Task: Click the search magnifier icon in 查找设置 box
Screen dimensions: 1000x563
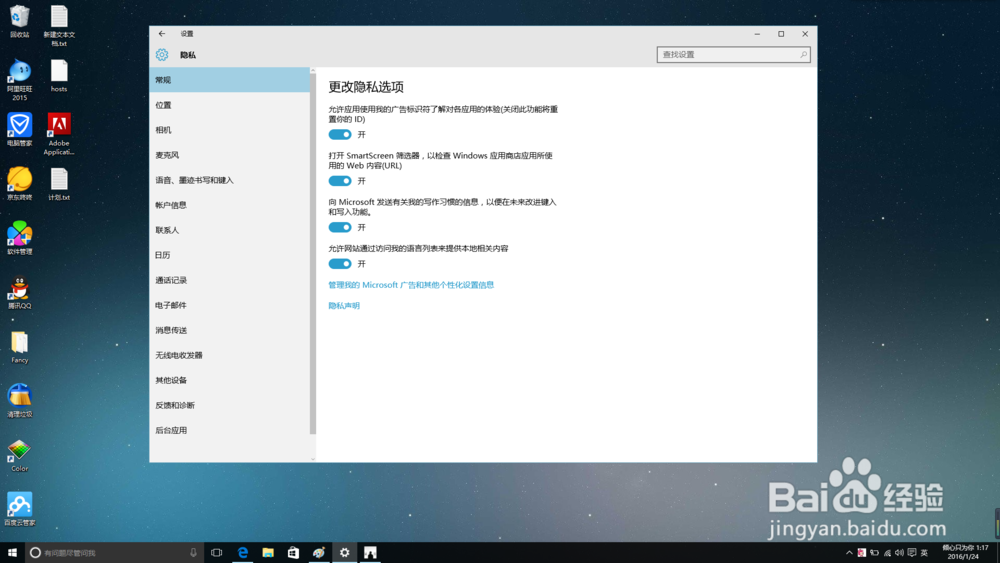Action: click(804, 55)
